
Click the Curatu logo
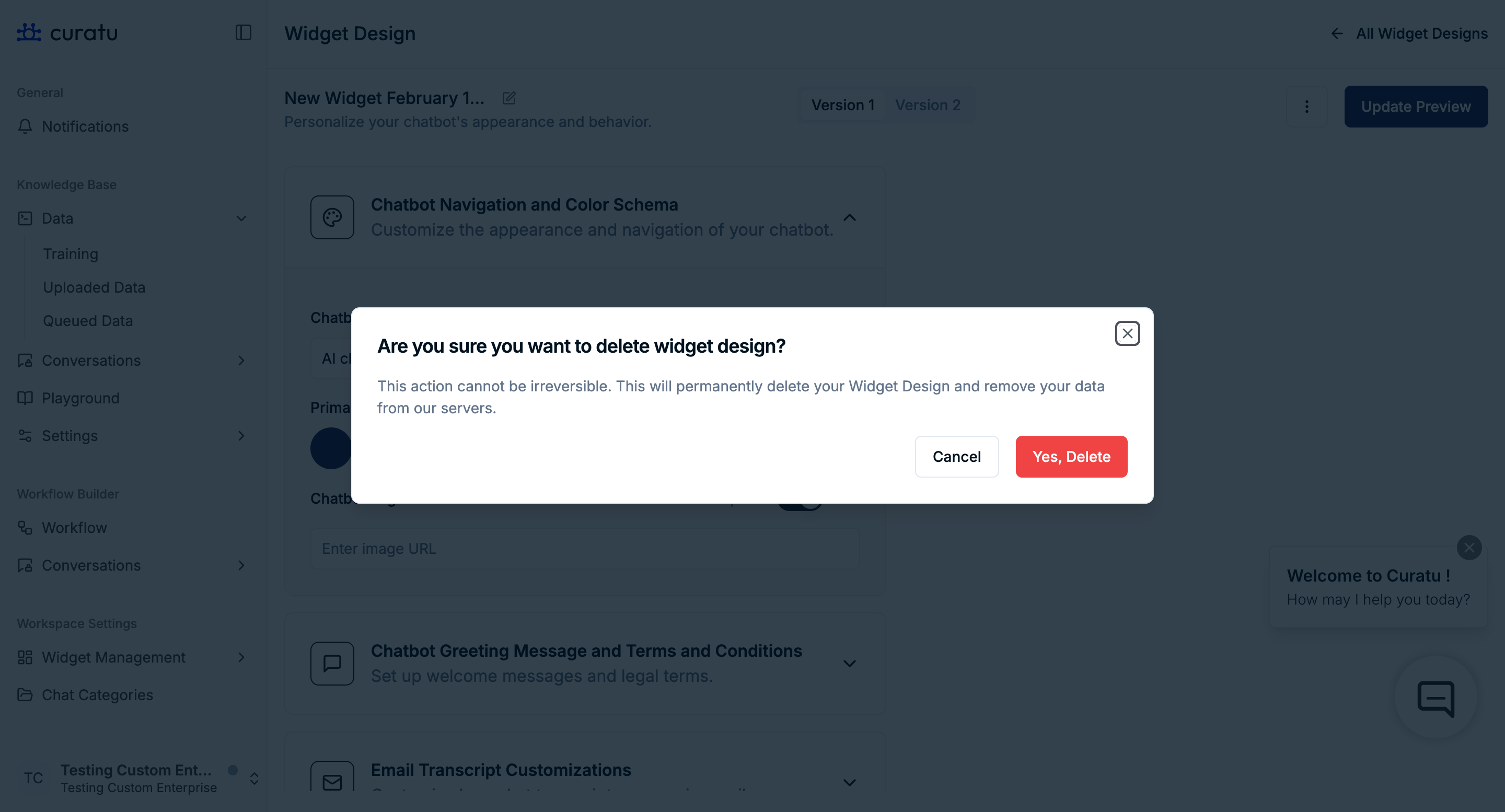point(67,33)
